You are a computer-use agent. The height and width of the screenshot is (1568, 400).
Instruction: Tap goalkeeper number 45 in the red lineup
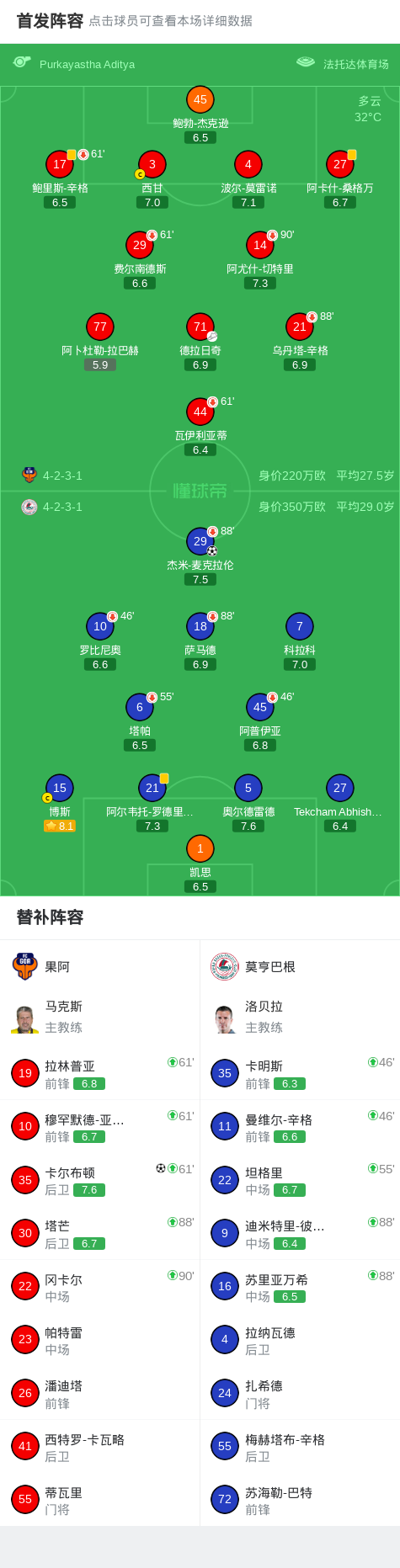point(200,99)
